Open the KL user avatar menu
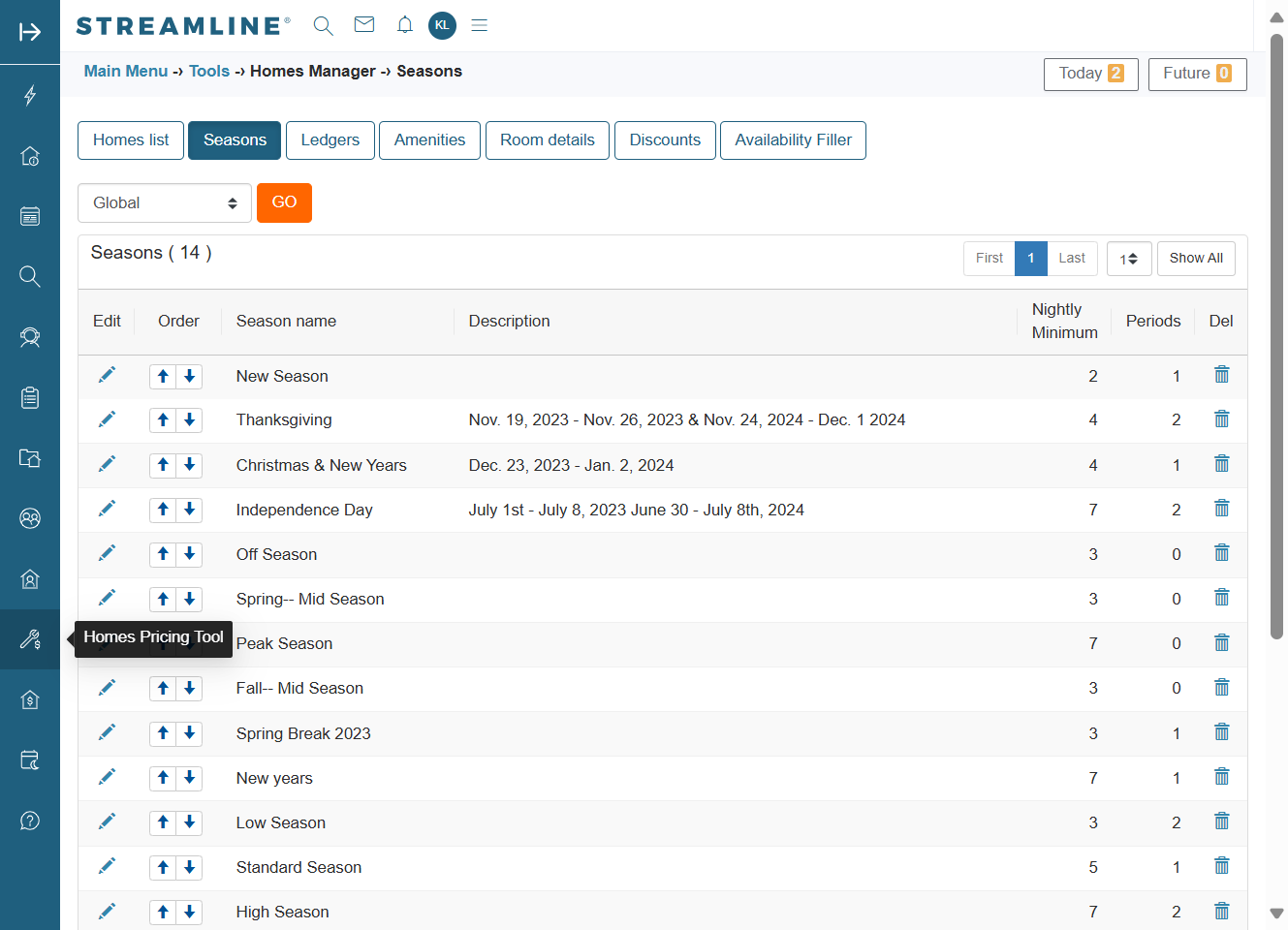 click(x=443, y=25)
